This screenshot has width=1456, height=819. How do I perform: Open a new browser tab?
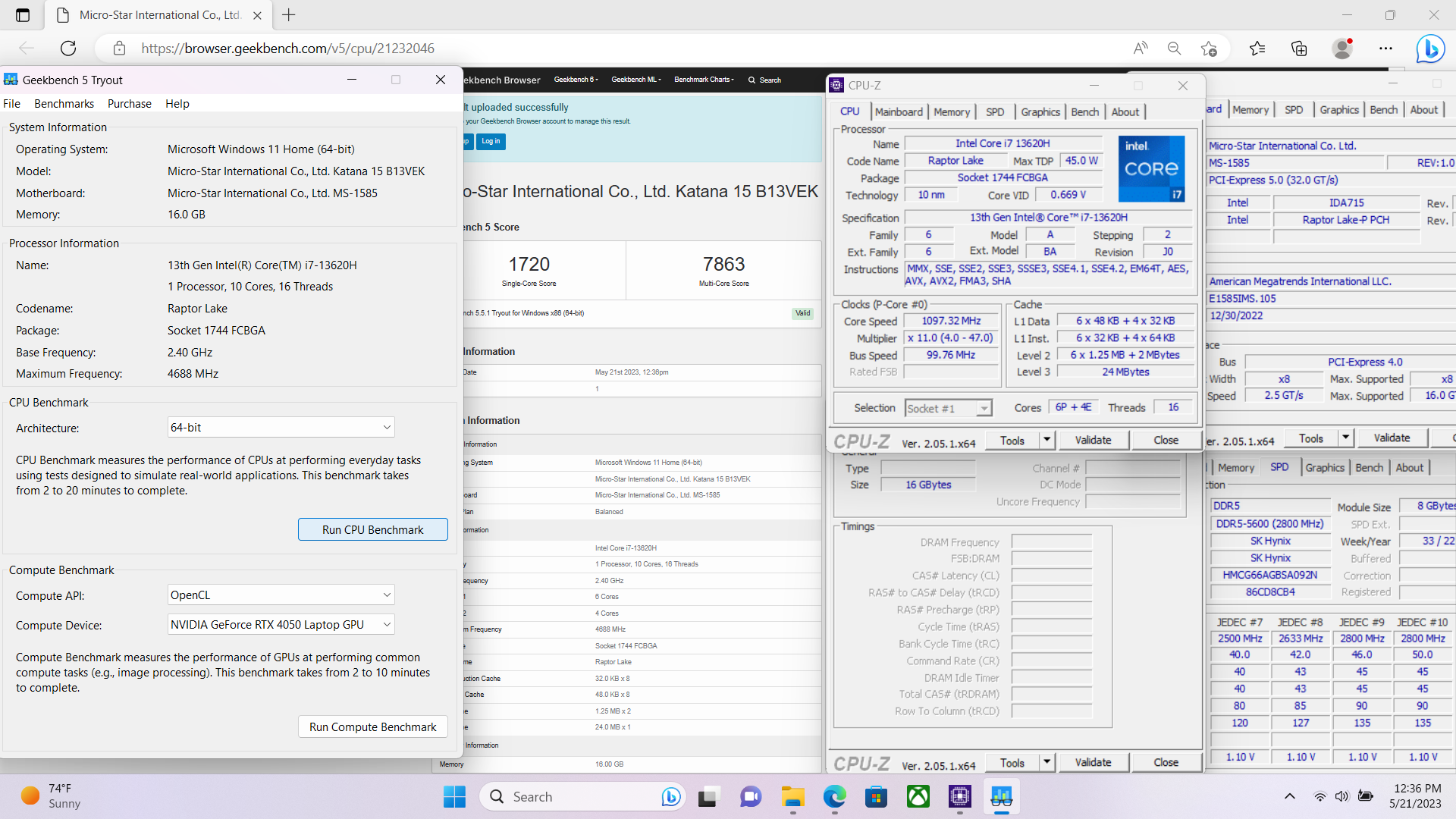pyautogui.click(x=289, y=14)
